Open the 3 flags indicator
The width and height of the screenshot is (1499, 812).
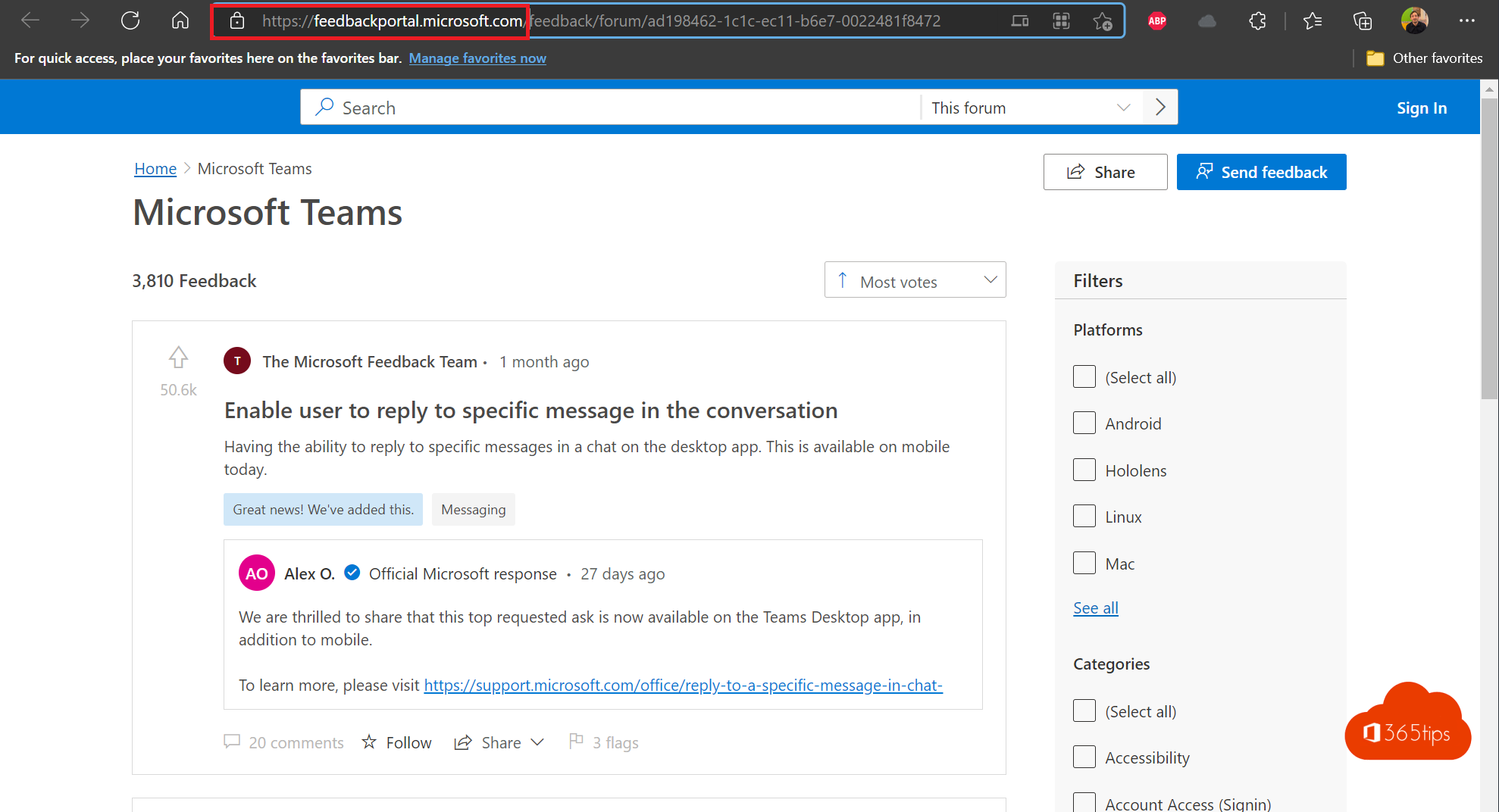click(604, 742)
